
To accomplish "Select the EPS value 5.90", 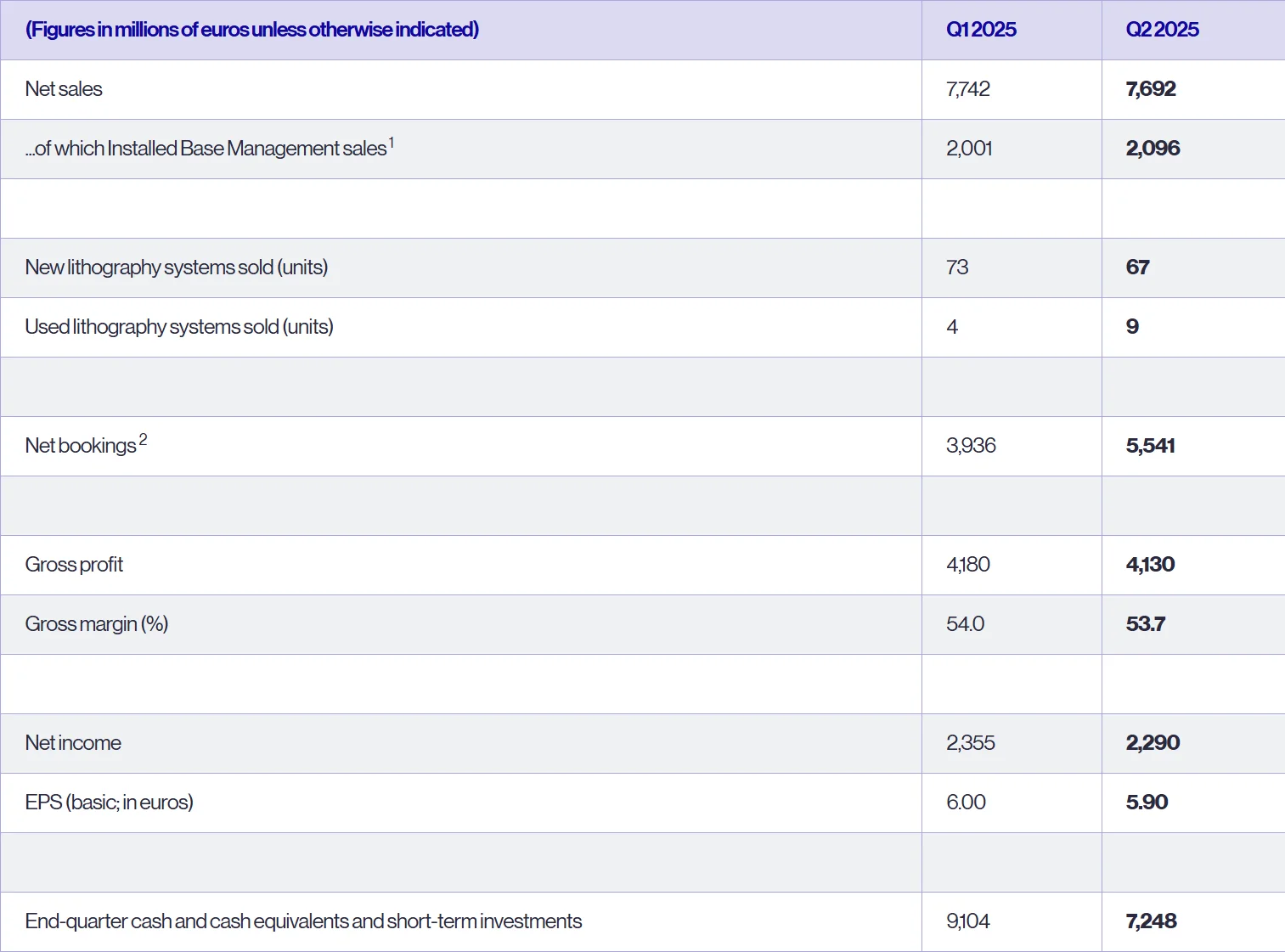I will (1147, 803).
